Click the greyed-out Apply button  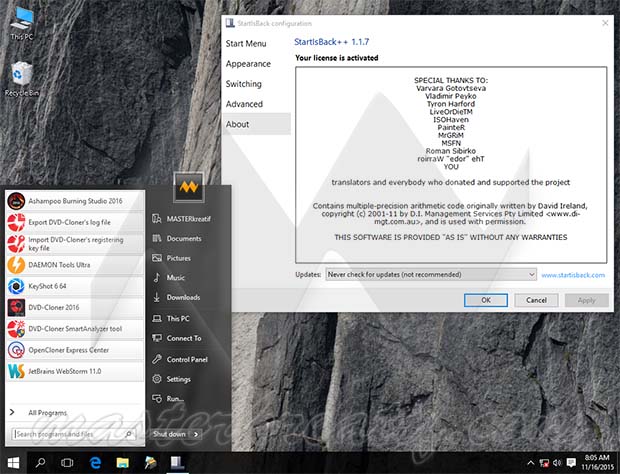click(x=586, y=300)
